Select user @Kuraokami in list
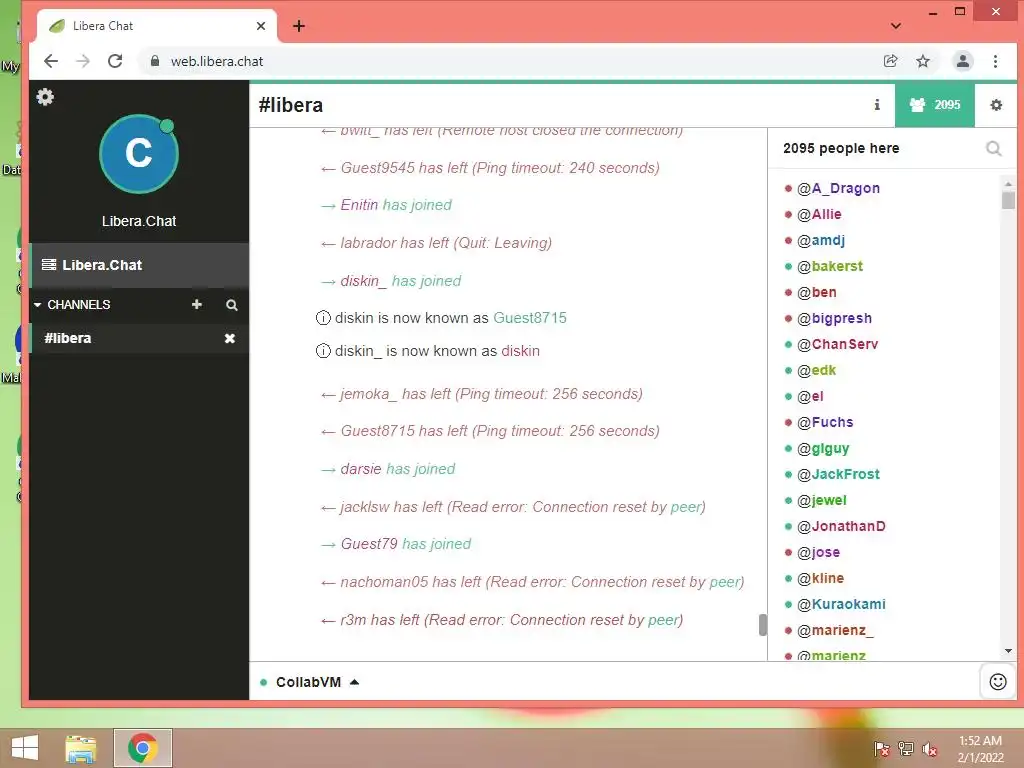 841,604
